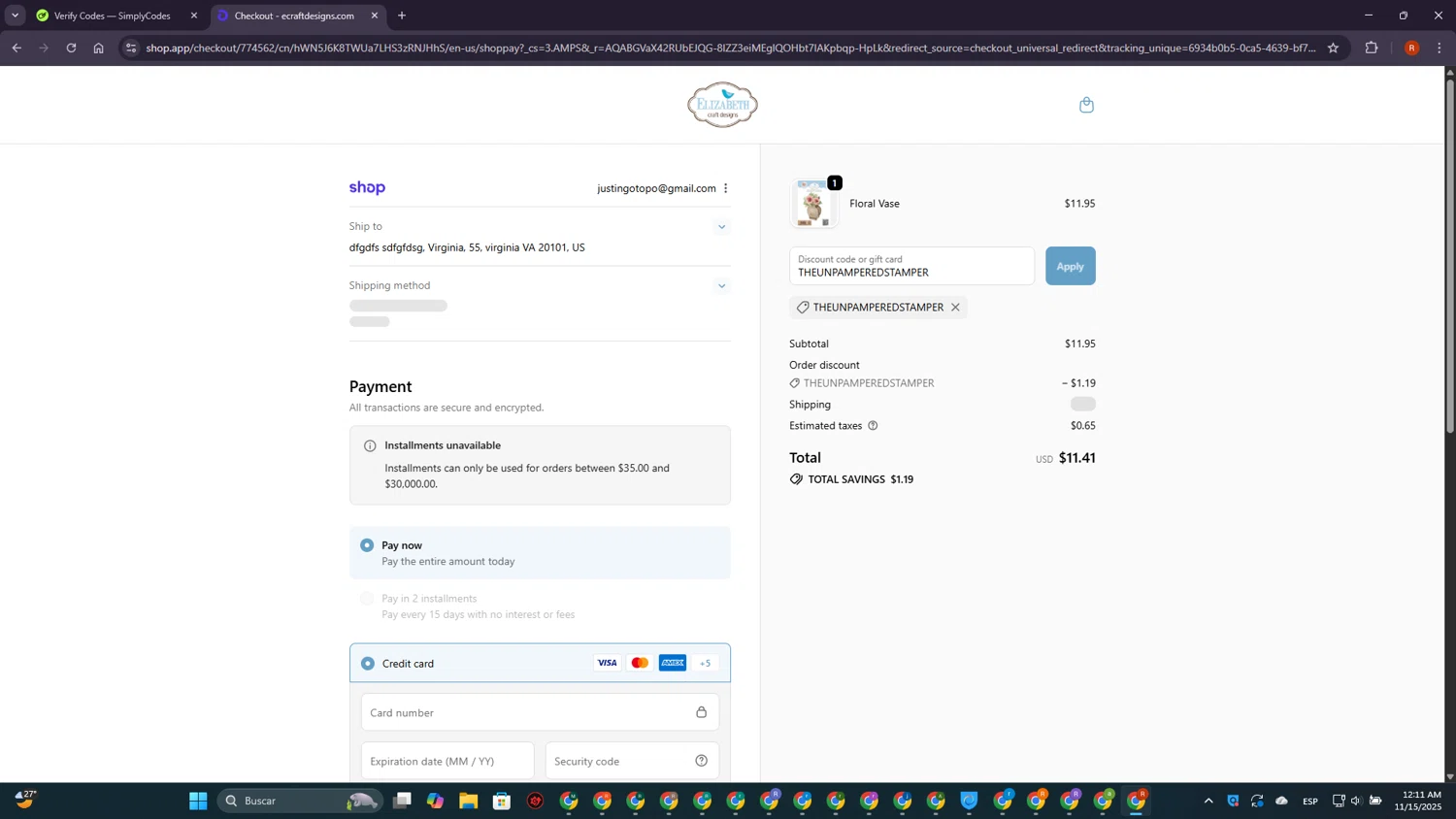Open File Explorer from the taskbar

coord(469,801)
